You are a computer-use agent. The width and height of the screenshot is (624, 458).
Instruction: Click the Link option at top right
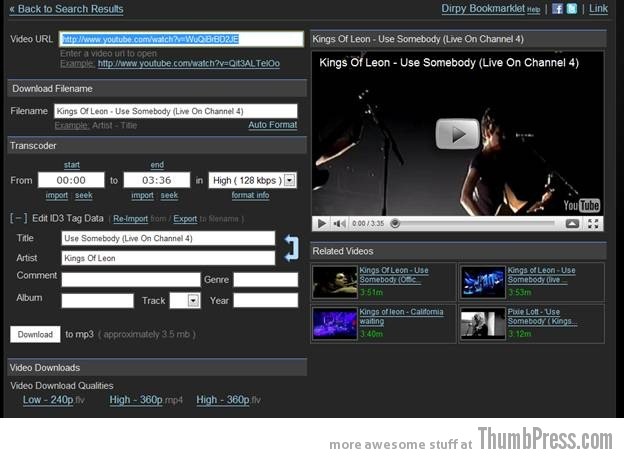pos(598,8)
